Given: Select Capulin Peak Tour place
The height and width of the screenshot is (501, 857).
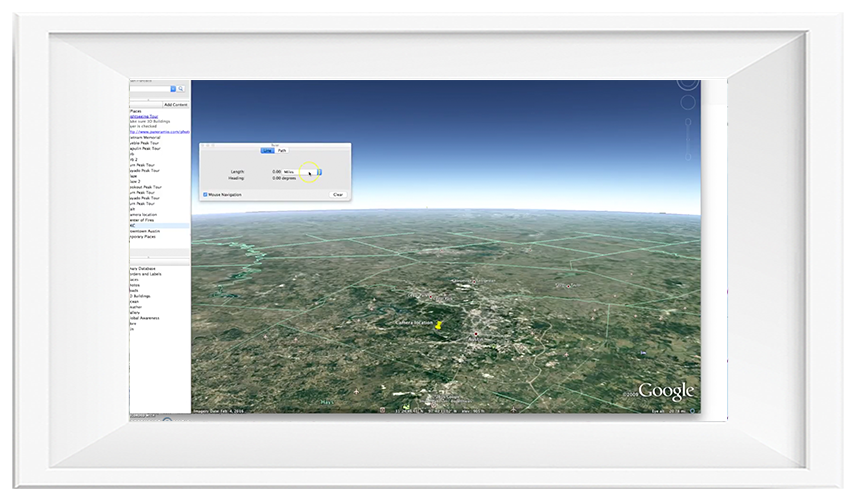Looking at the screenshot, I should click(x=145, y=149).
